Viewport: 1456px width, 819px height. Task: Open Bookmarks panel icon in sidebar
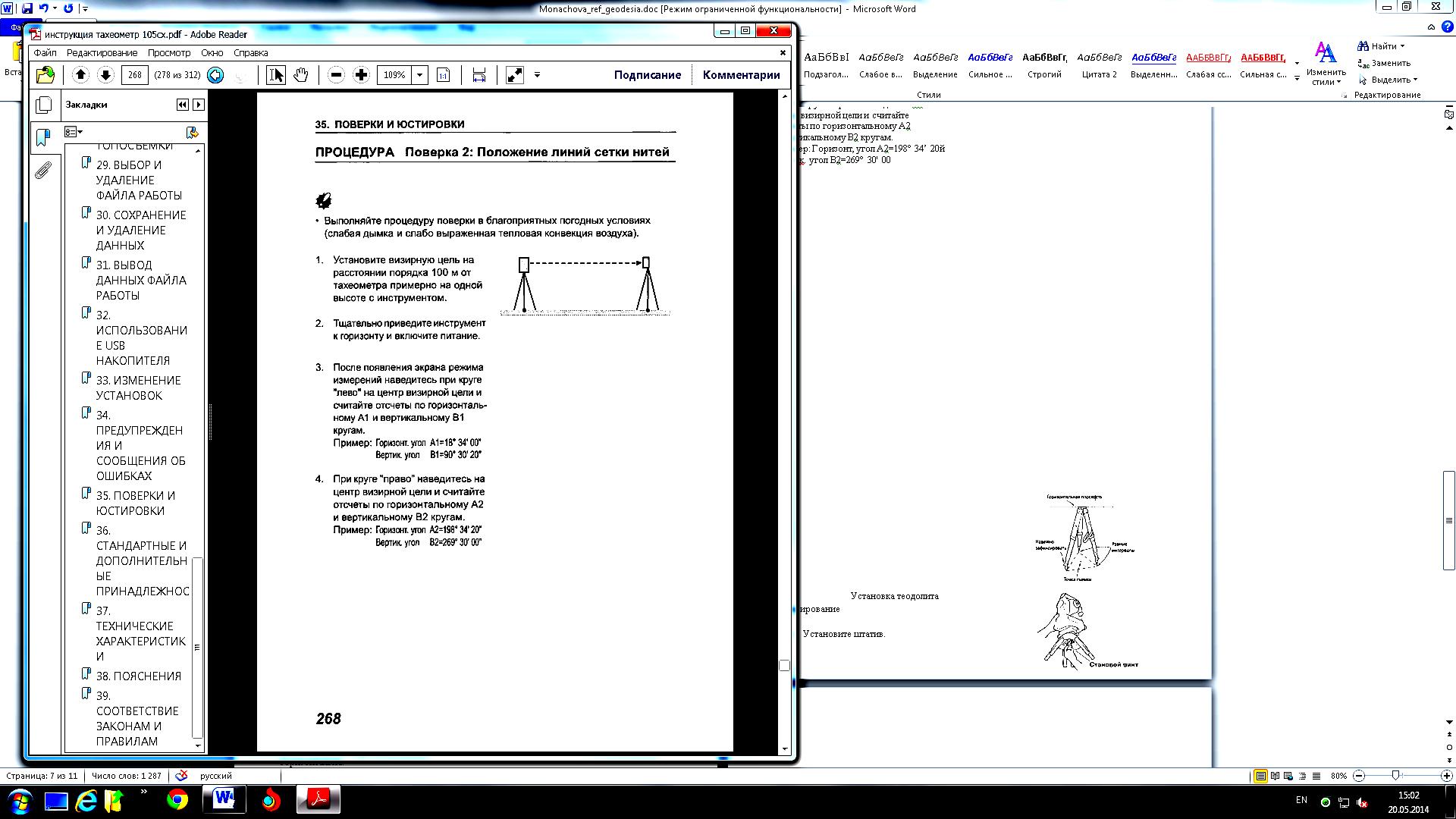[x=43, y=137]
